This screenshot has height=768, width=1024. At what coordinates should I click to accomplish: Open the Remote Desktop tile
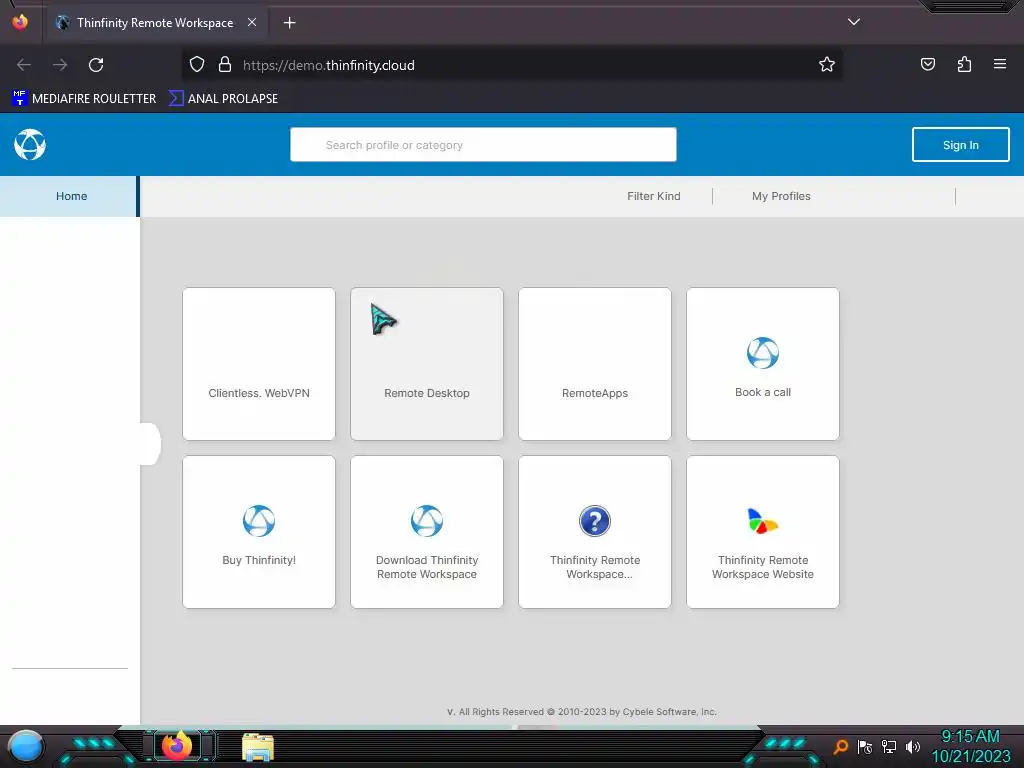426,364
